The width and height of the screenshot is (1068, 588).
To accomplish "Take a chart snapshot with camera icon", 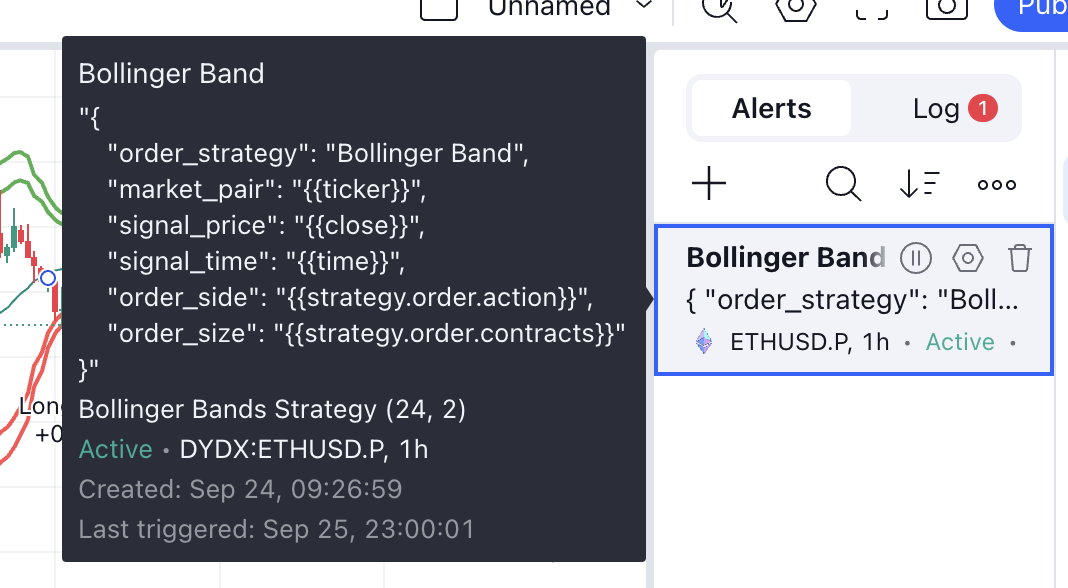I will click(x=947, y=8).
